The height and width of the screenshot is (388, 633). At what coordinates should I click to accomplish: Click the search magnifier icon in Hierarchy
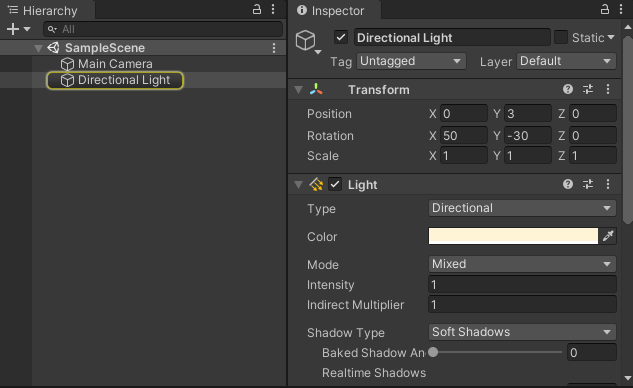coord(52,29)
